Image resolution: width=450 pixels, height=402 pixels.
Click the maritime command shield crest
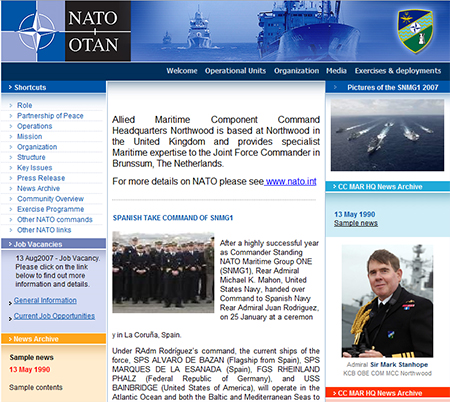[x=415, y=31]
